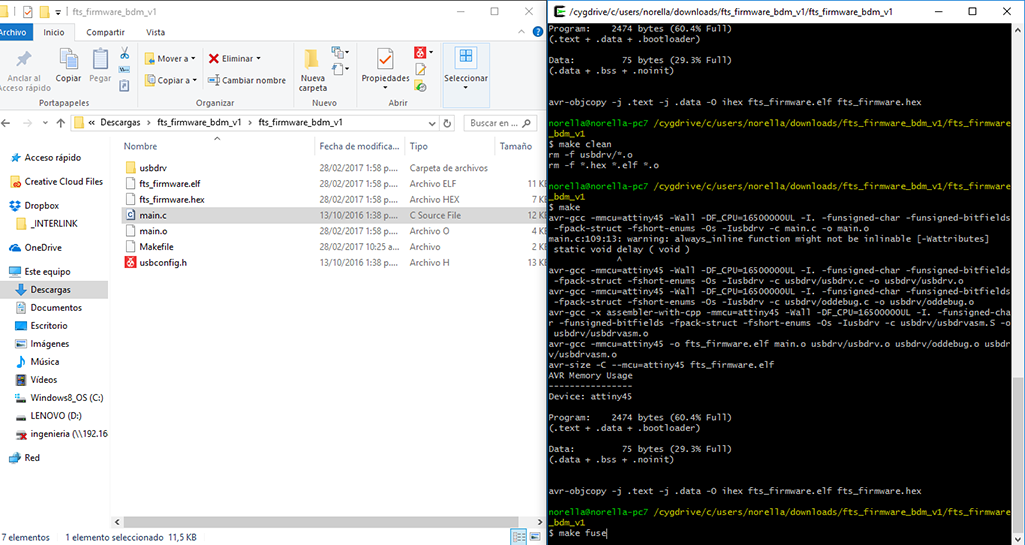
Task: Select fts_firmware.hex file
Action: (172, 199)
